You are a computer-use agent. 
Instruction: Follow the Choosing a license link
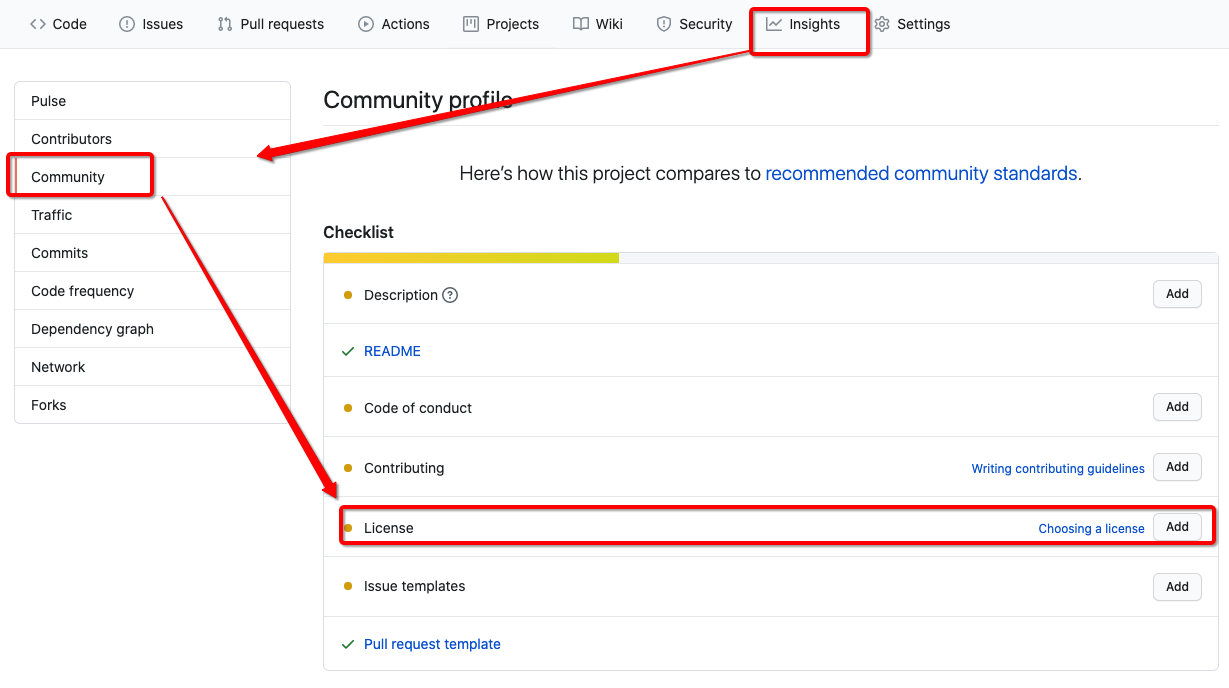click(x=1091, y=528)
